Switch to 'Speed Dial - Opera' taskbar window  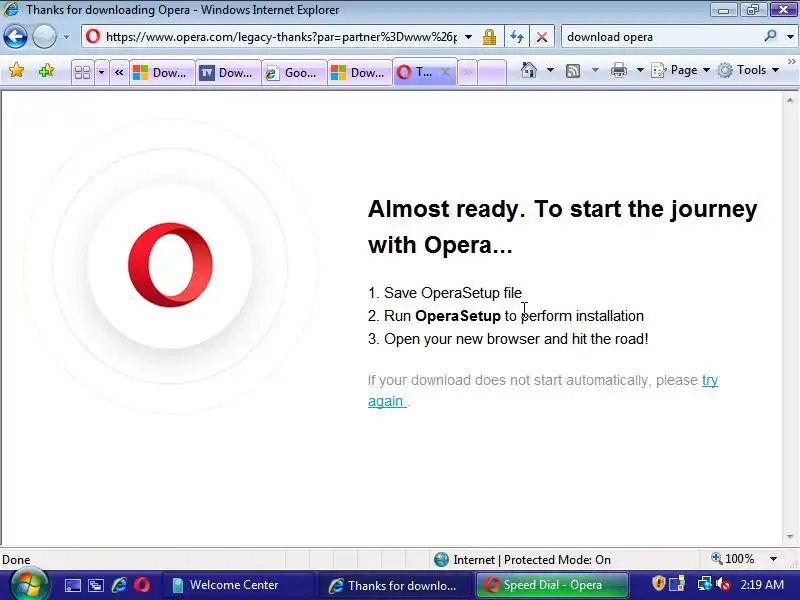(552, 585)
